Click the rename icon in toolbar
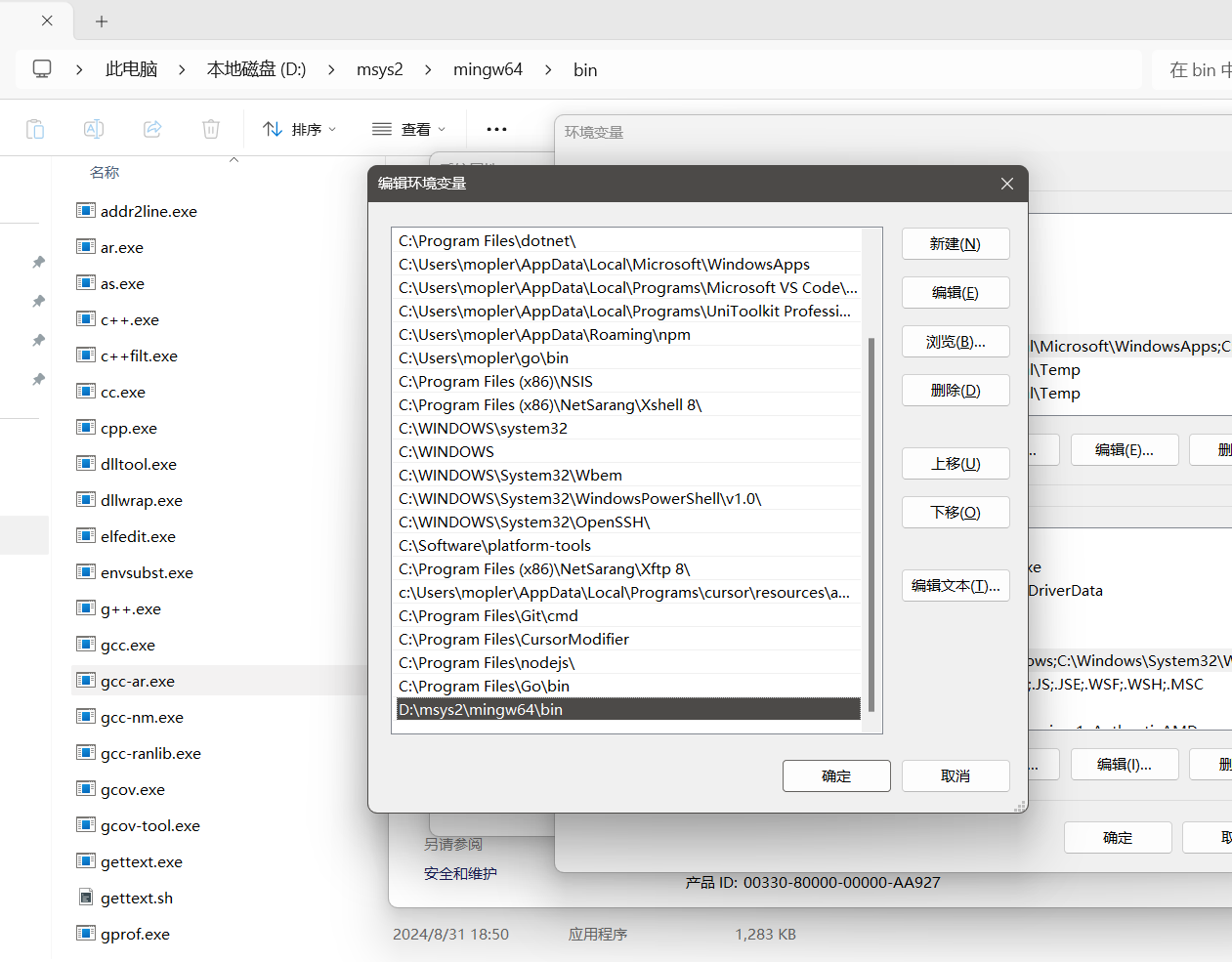Screen dimensions: 1232x962 coord(94,129)
